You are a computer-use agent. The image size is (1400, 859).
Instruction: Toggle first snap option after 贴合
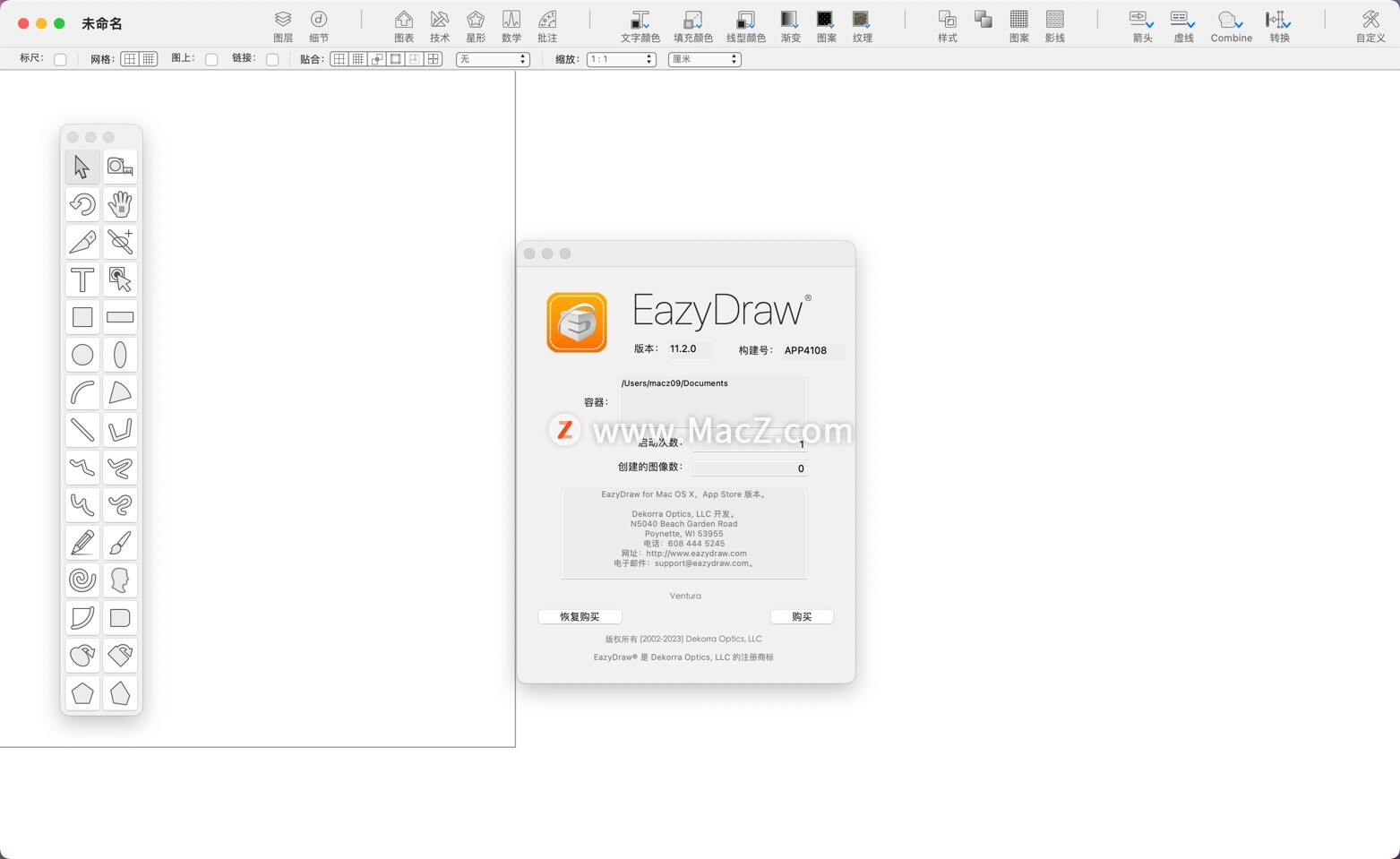tap(339, 59)
